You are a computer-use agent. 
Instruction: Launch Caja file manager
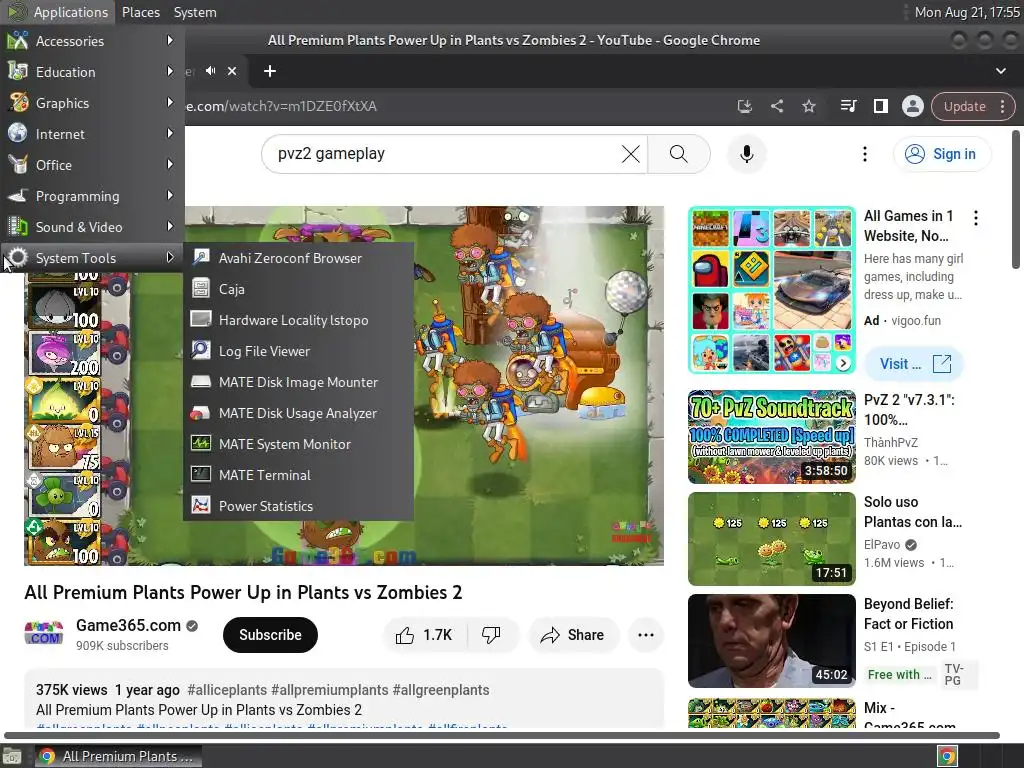(x=298, y=289)
